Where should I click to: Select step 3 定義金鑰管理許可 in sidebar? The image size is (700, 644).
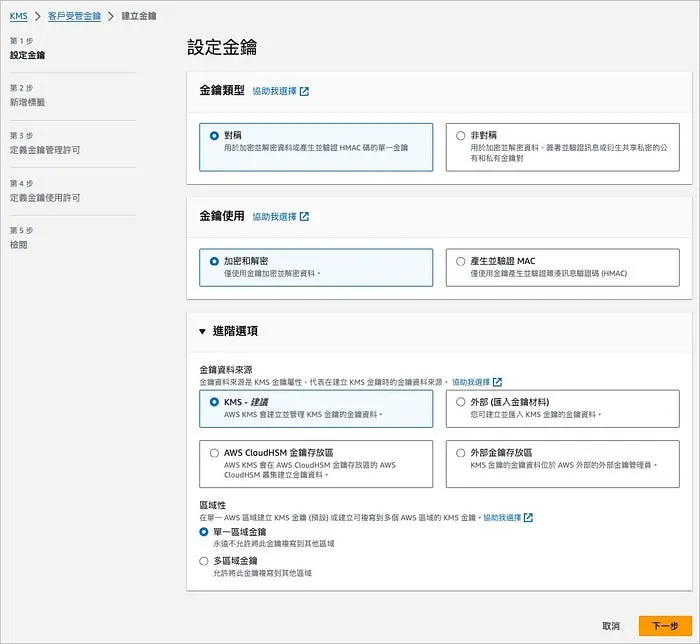45,150
